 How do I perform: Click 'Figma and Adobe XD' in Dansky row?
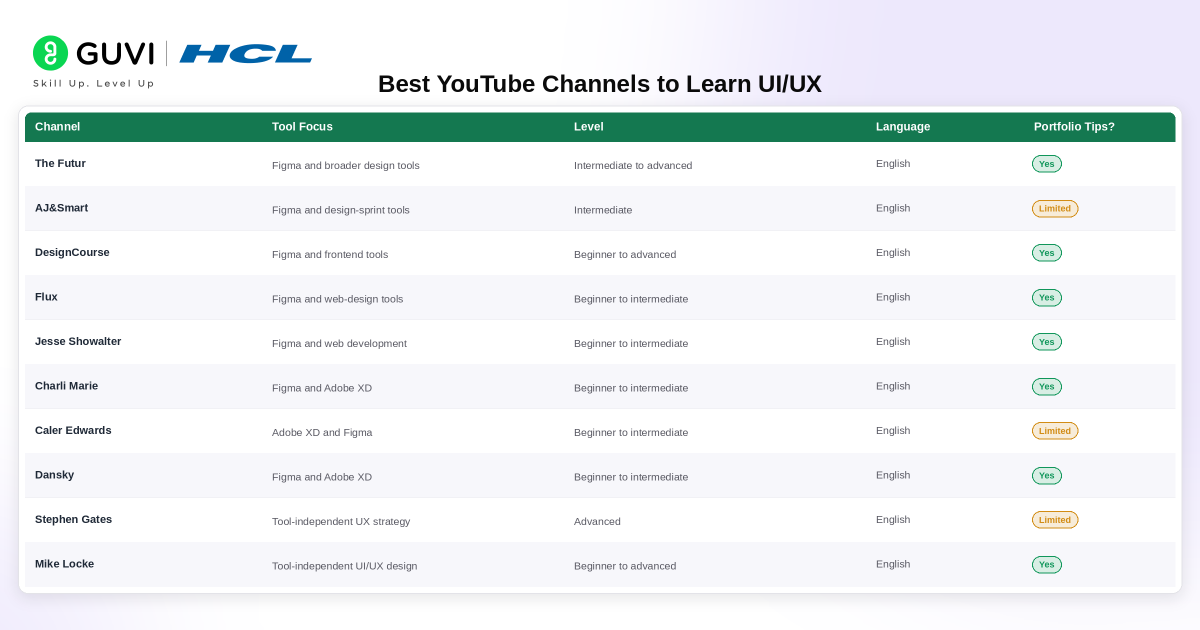click(x=322, y=477)
